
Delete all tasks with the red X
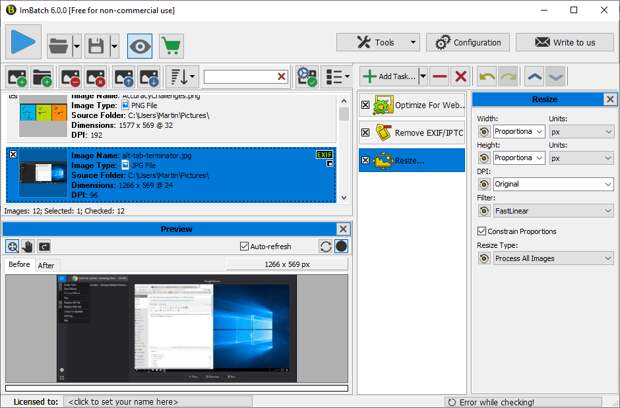[461, 76]
